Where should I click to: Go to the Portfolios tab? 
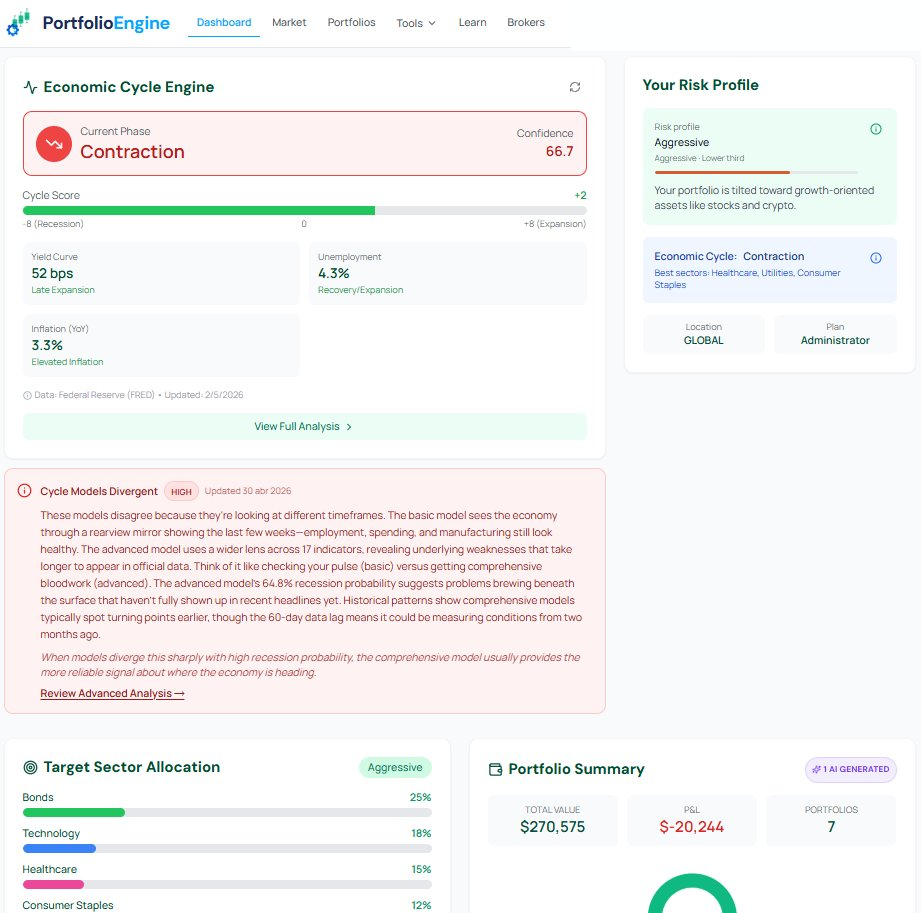(x=351, y=22)
